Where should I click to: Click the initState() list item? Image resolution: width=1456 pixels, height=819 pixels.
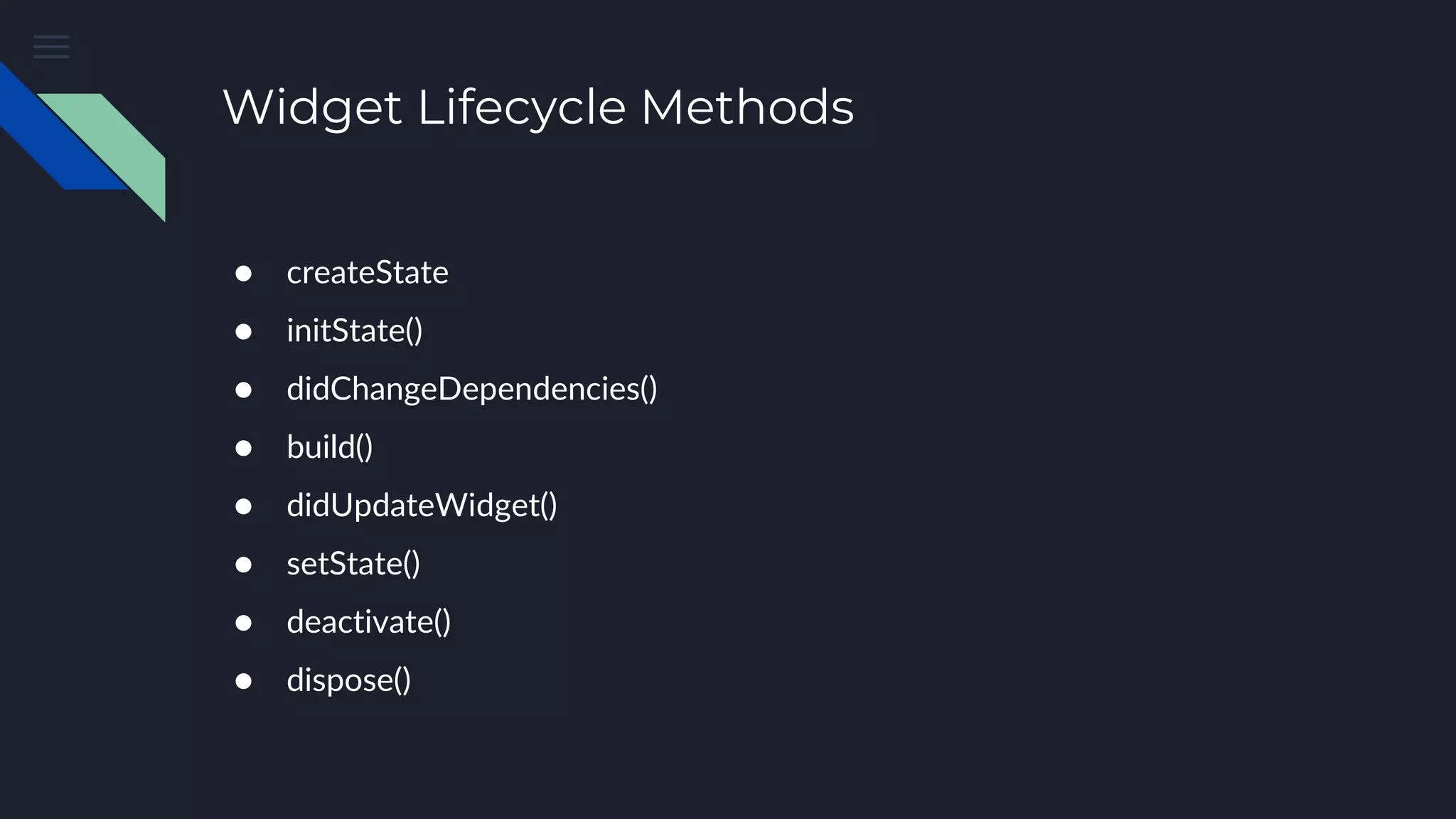(x=355, y=331)
